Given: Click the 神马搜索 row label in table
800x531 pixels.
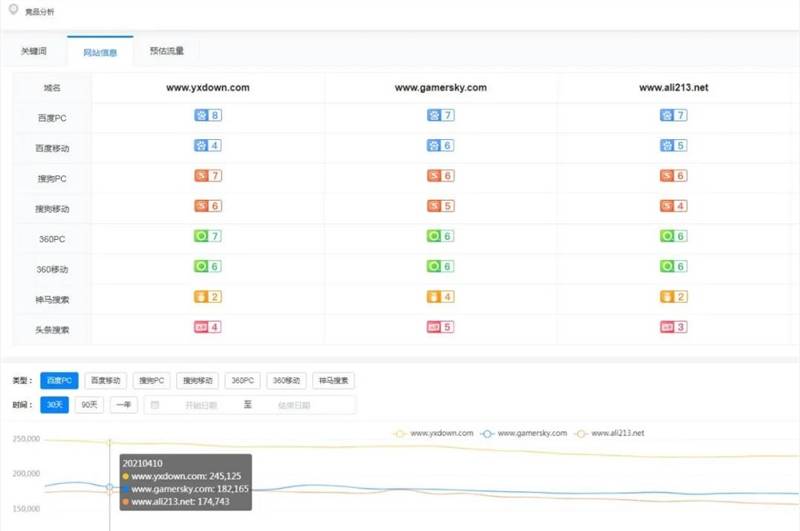Looking at the screenshot, I should click(x=52, y=300).
